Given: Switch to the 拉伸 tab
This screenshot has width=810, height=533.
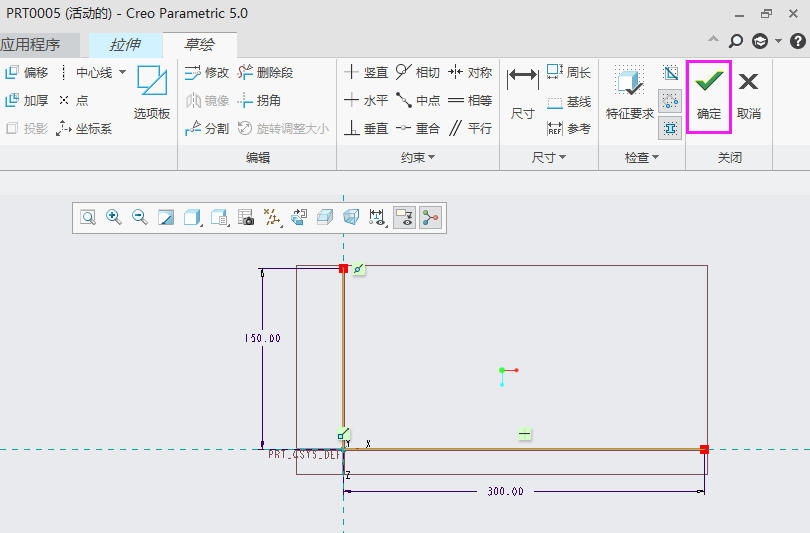Looking at the screenshot, I should click(x=126, y=45).
